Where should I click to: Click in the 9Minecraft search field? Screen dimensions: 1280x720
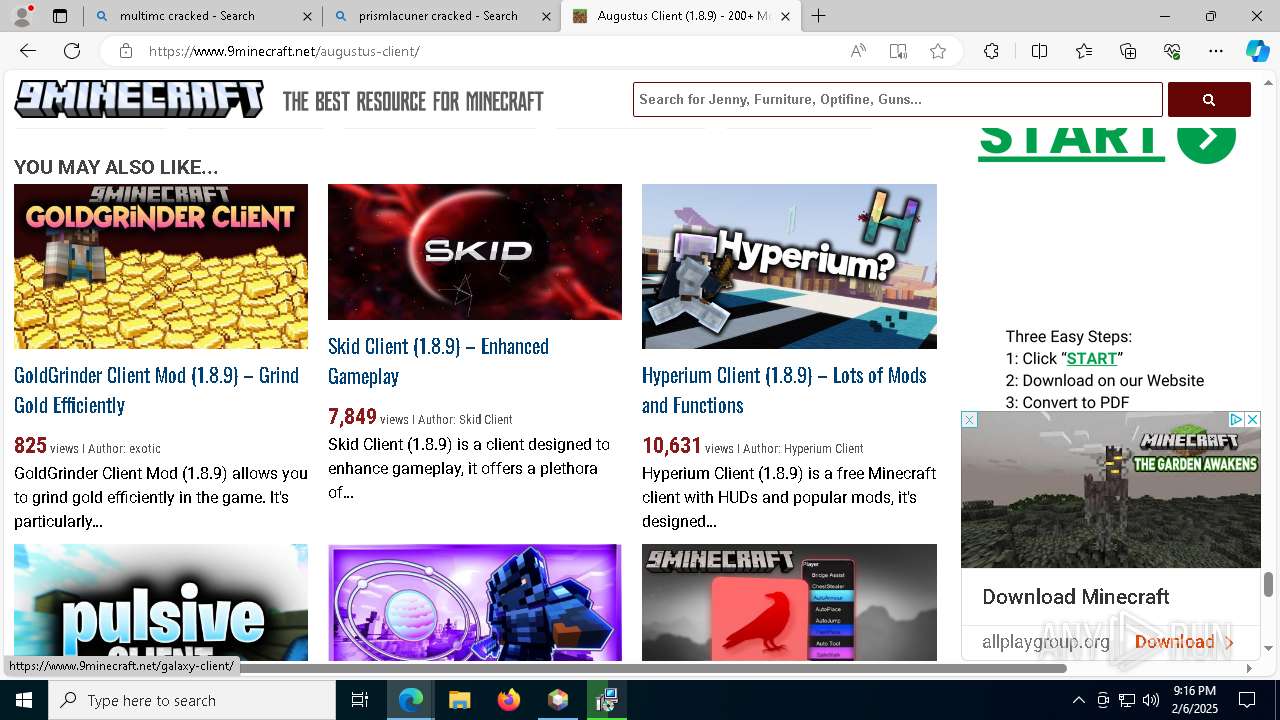coord(897,100)
